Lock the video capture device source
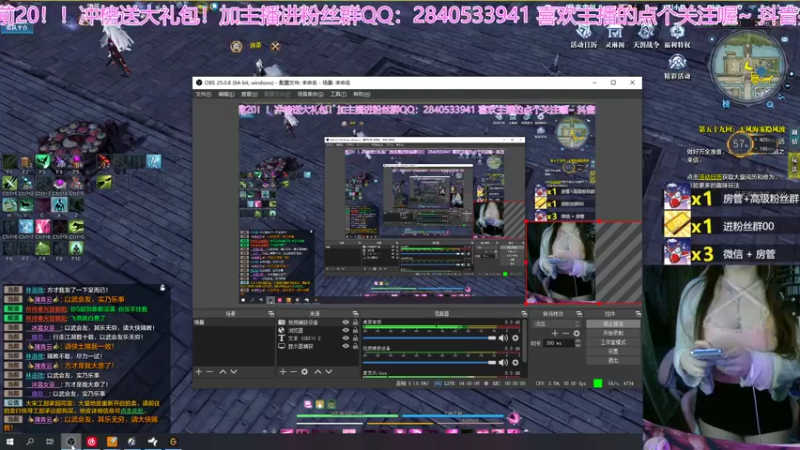The image size is (800, 450). (x=355, y=322)
